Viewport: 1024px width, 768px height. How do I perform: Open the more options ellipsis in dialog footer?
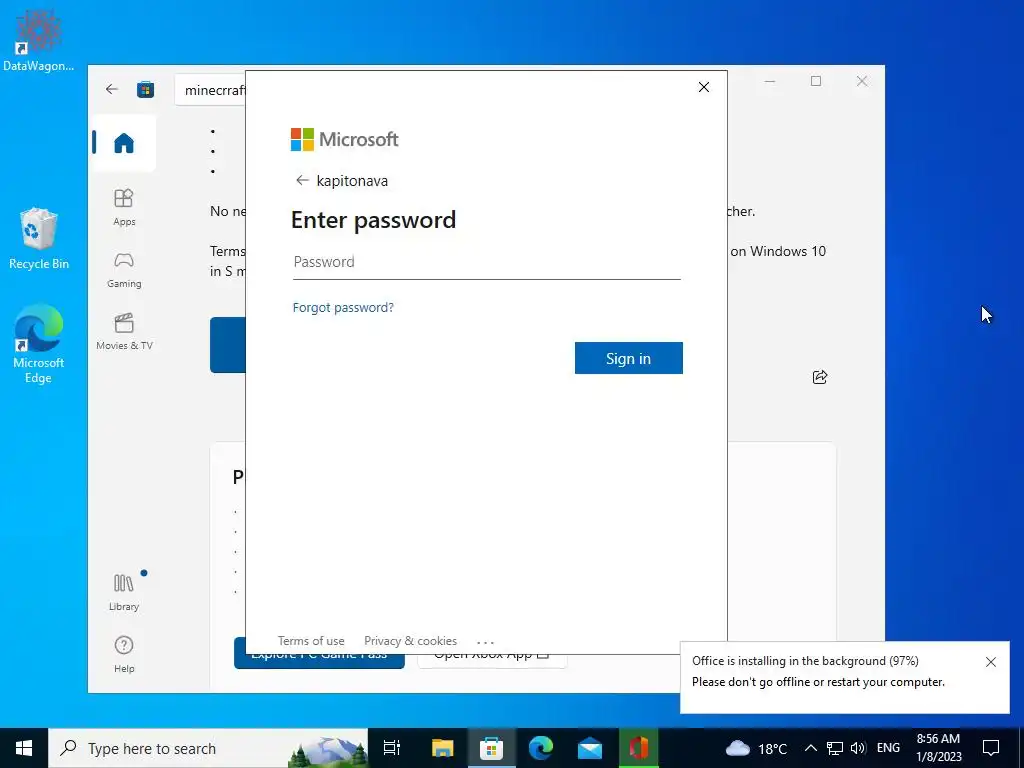[485, 642]
